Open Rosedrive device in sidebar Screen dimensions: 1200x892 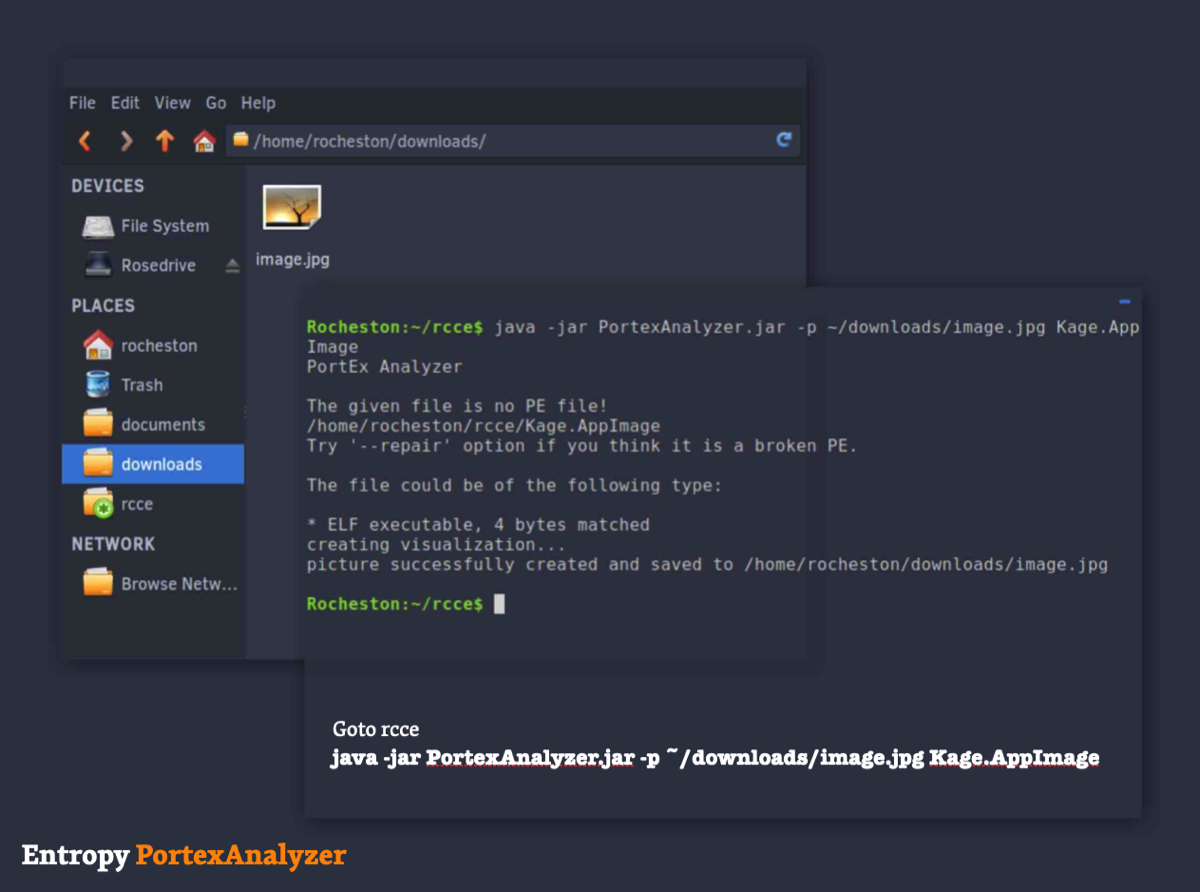[x=157, y=266]
